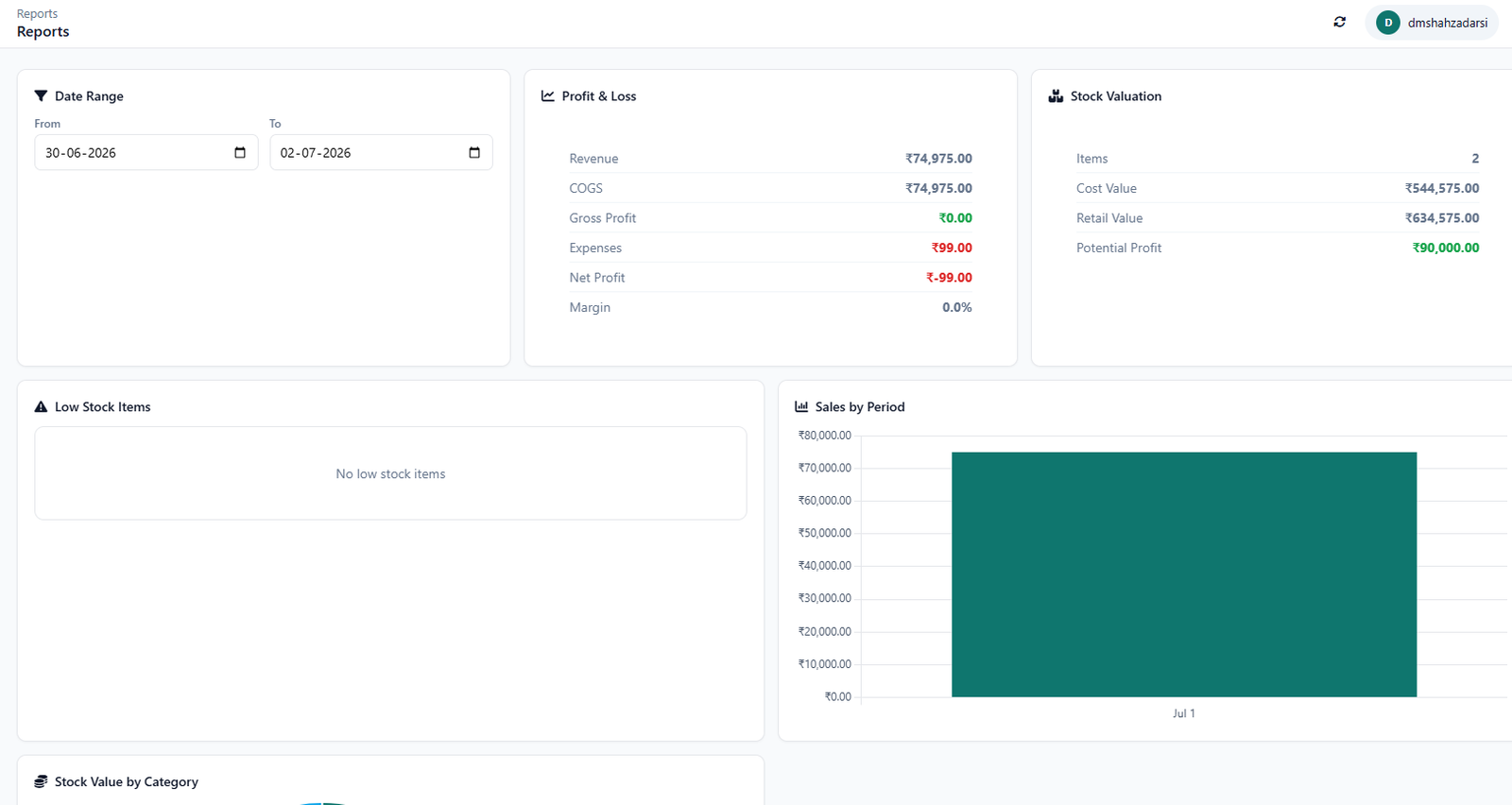Viewport: 1512px width, 805px height.
Task: Click the From date field 30-06-2026
Action: point(146,152)
